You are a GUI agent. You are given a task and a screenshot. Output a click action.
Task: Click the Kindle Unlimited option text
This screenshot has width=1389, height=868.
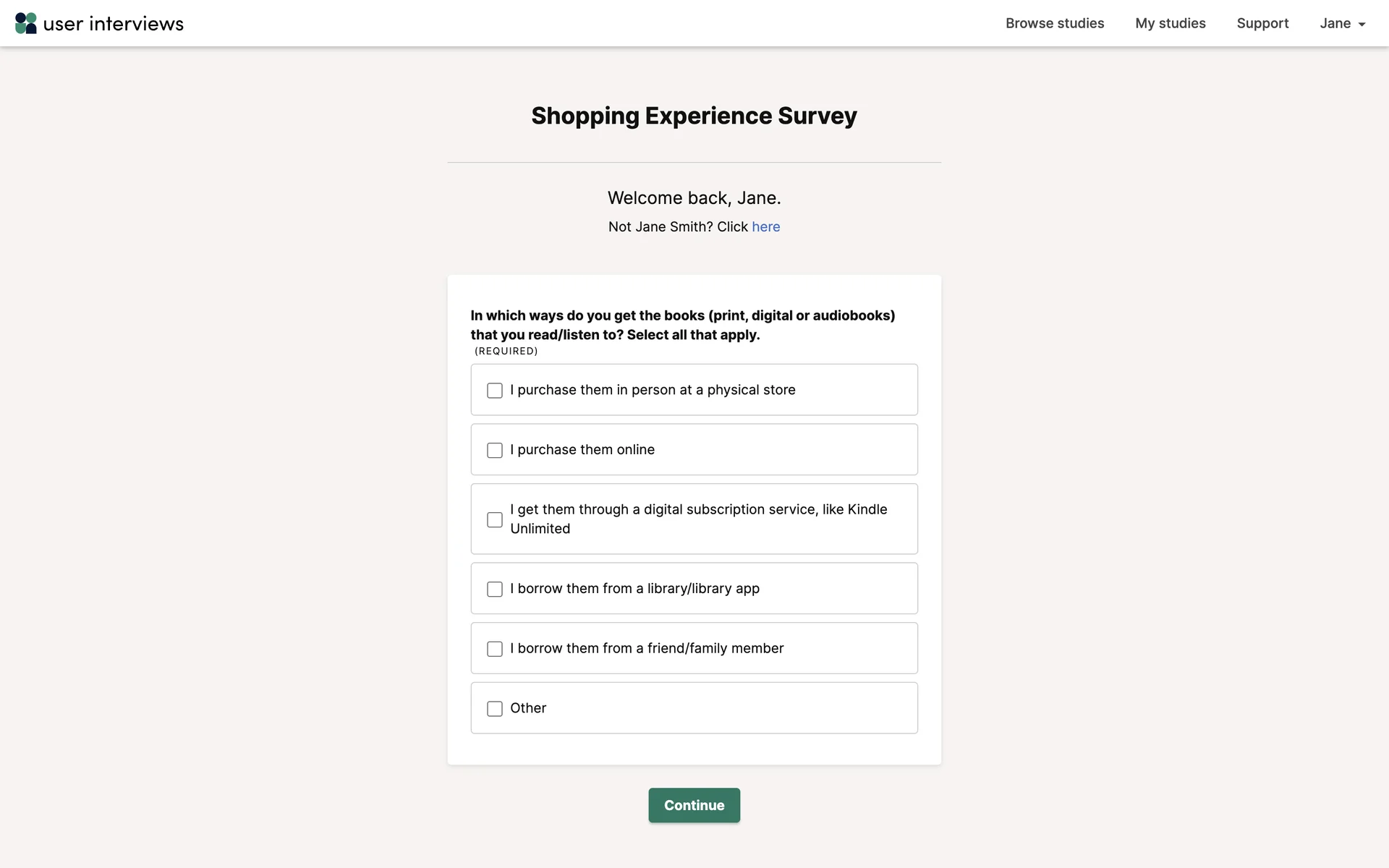(x=698, y=519)
